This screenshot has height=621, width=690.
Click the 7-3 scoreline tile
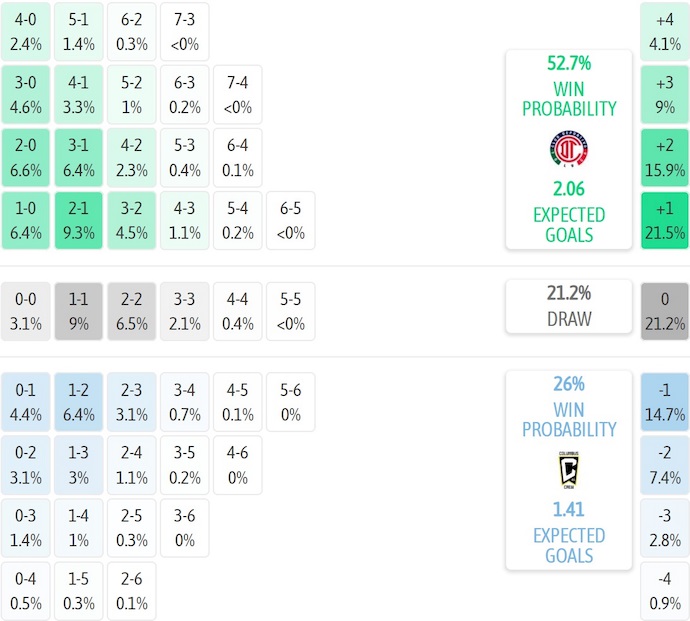pyautogui.click(x=184, y=30)
